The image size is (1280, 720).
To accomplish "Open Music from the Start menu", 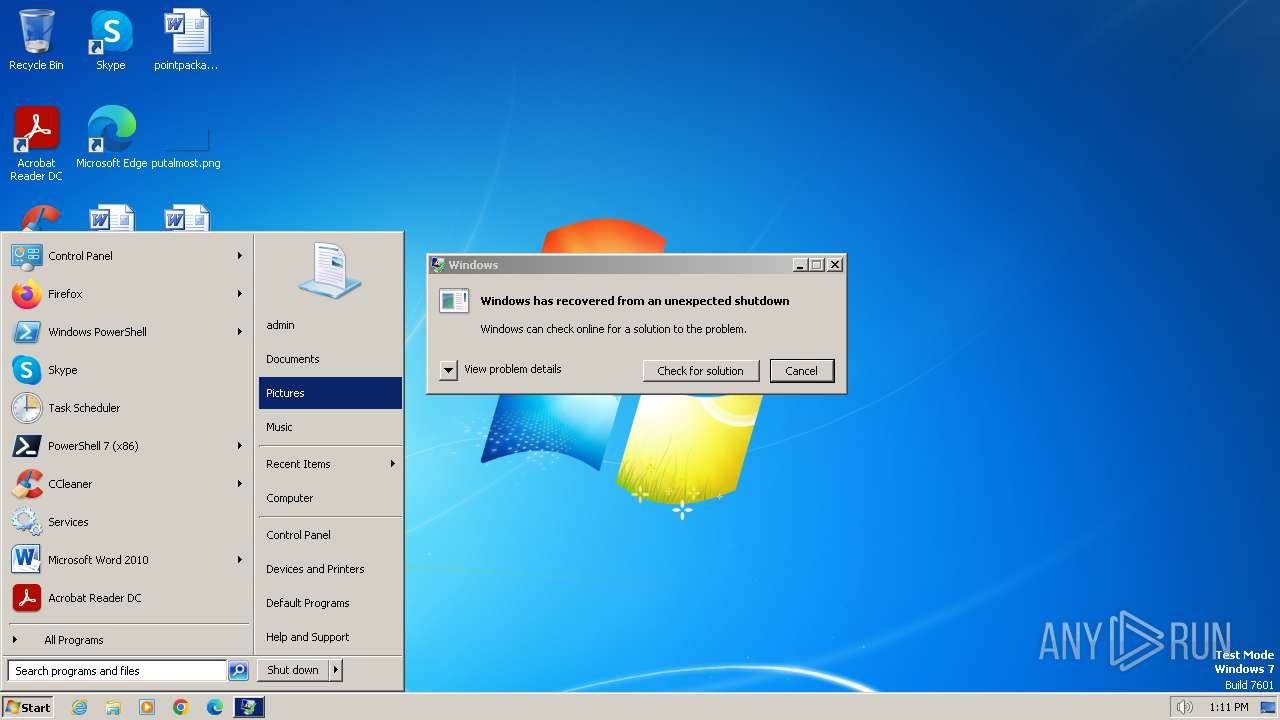I will tap(330, 427).
